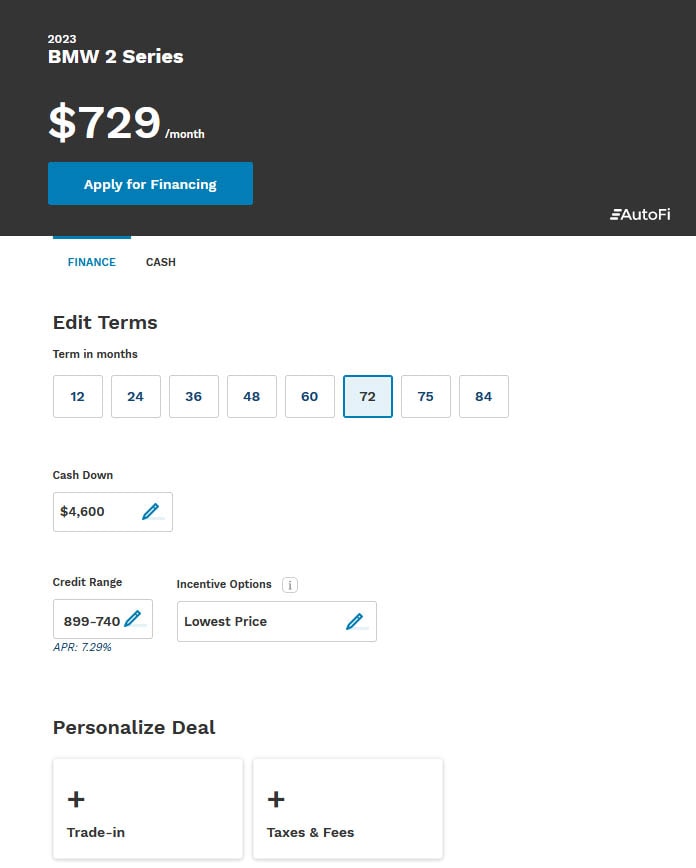Expand the Trade-in card

(148, 809)
